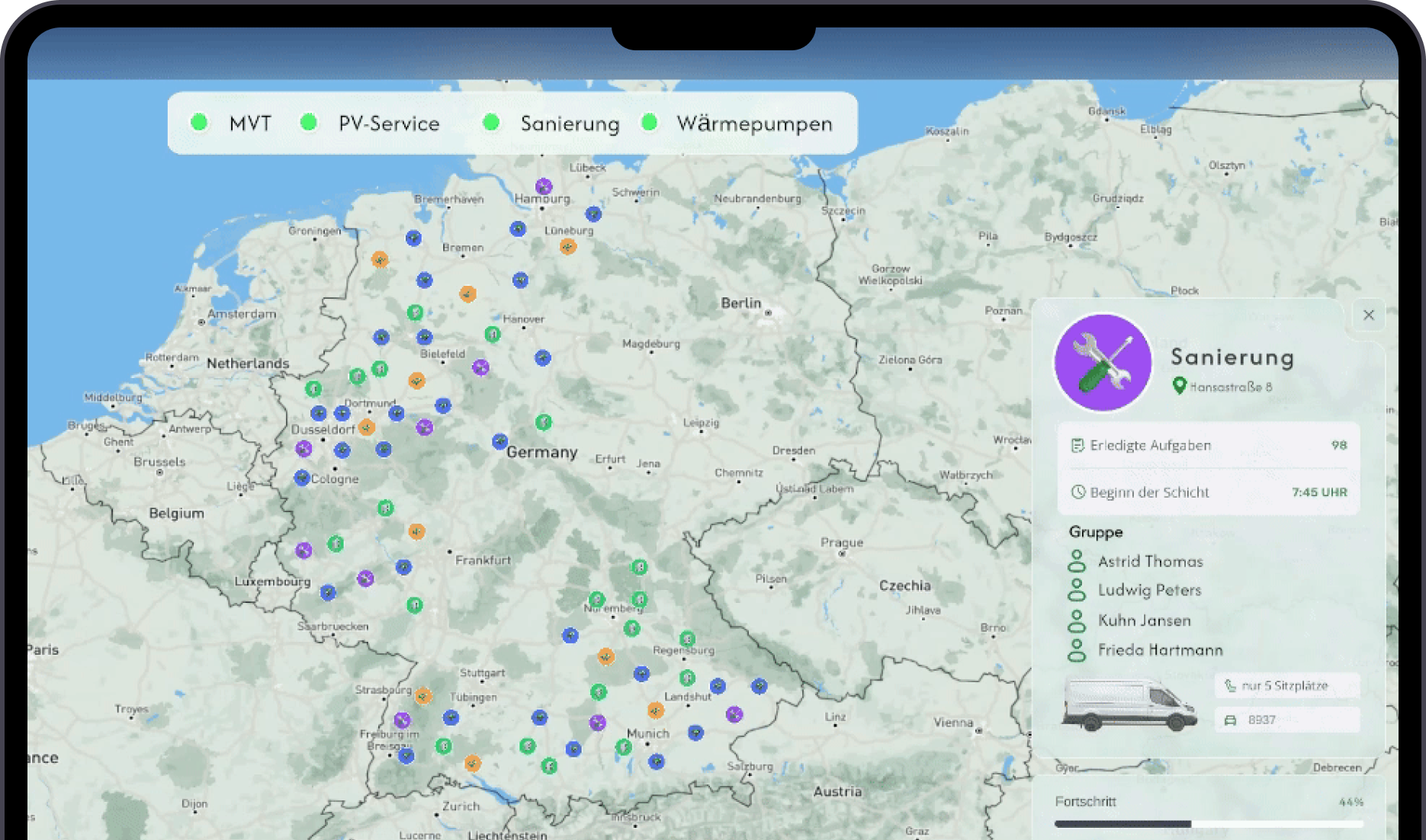Click the vehicle icon beside 8937
The width and height of the screenshot is (1426, 840).
(1230, 720)
